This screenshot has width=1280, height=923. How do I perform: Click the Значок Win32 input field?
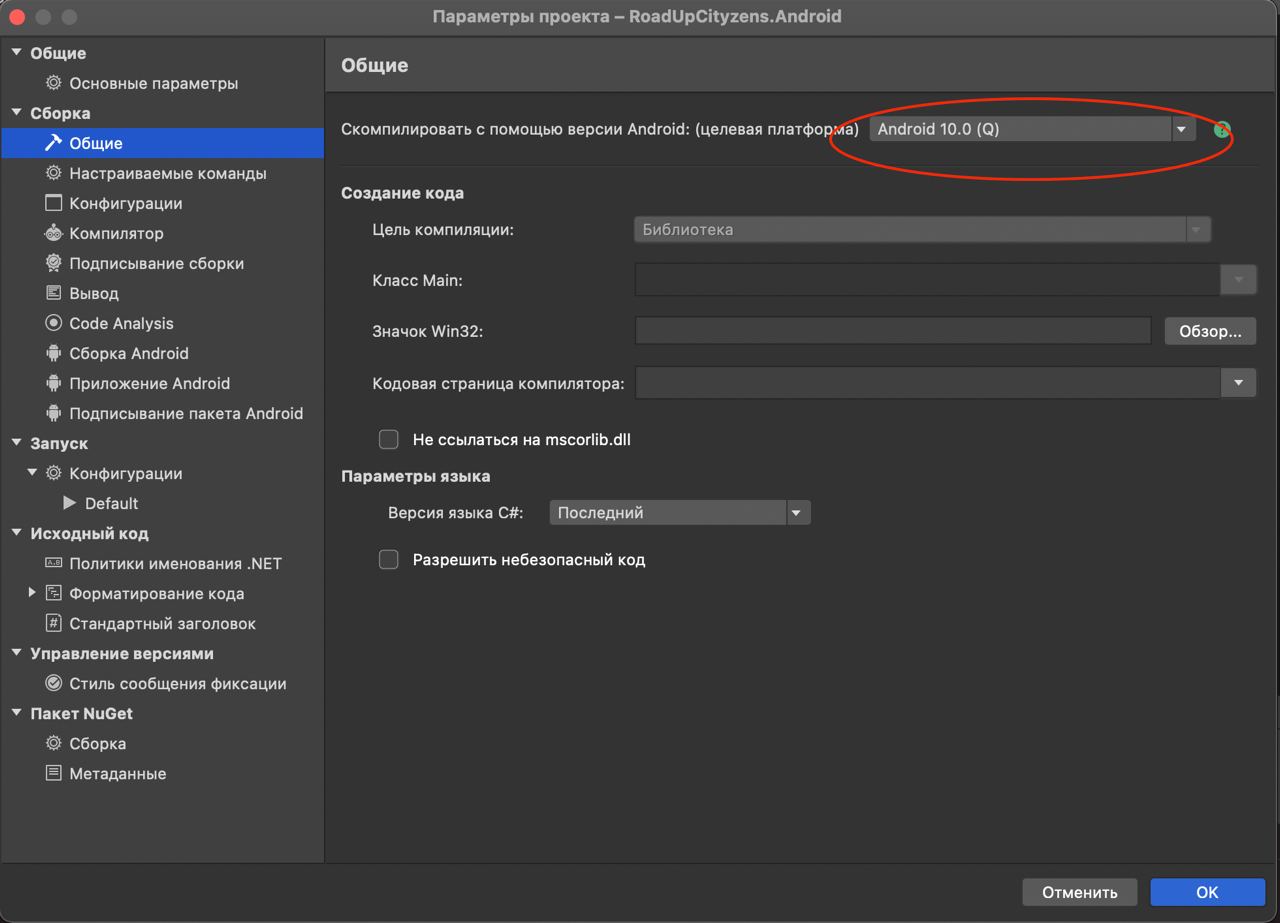[893, 331]
